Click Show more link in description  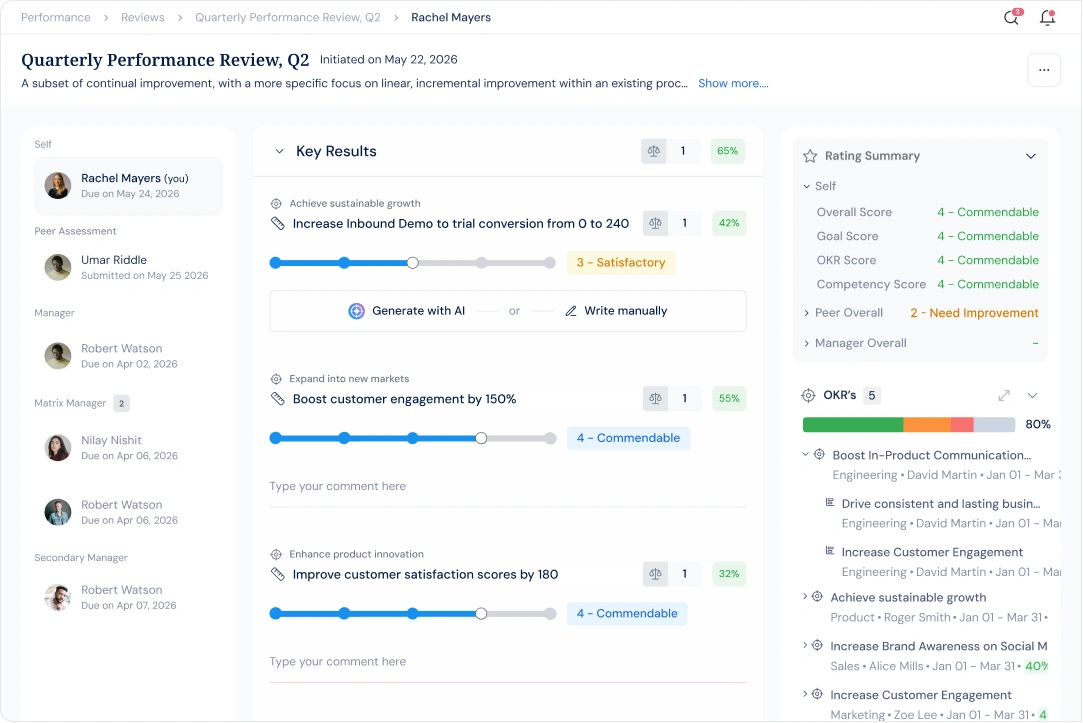pos(733,84)
